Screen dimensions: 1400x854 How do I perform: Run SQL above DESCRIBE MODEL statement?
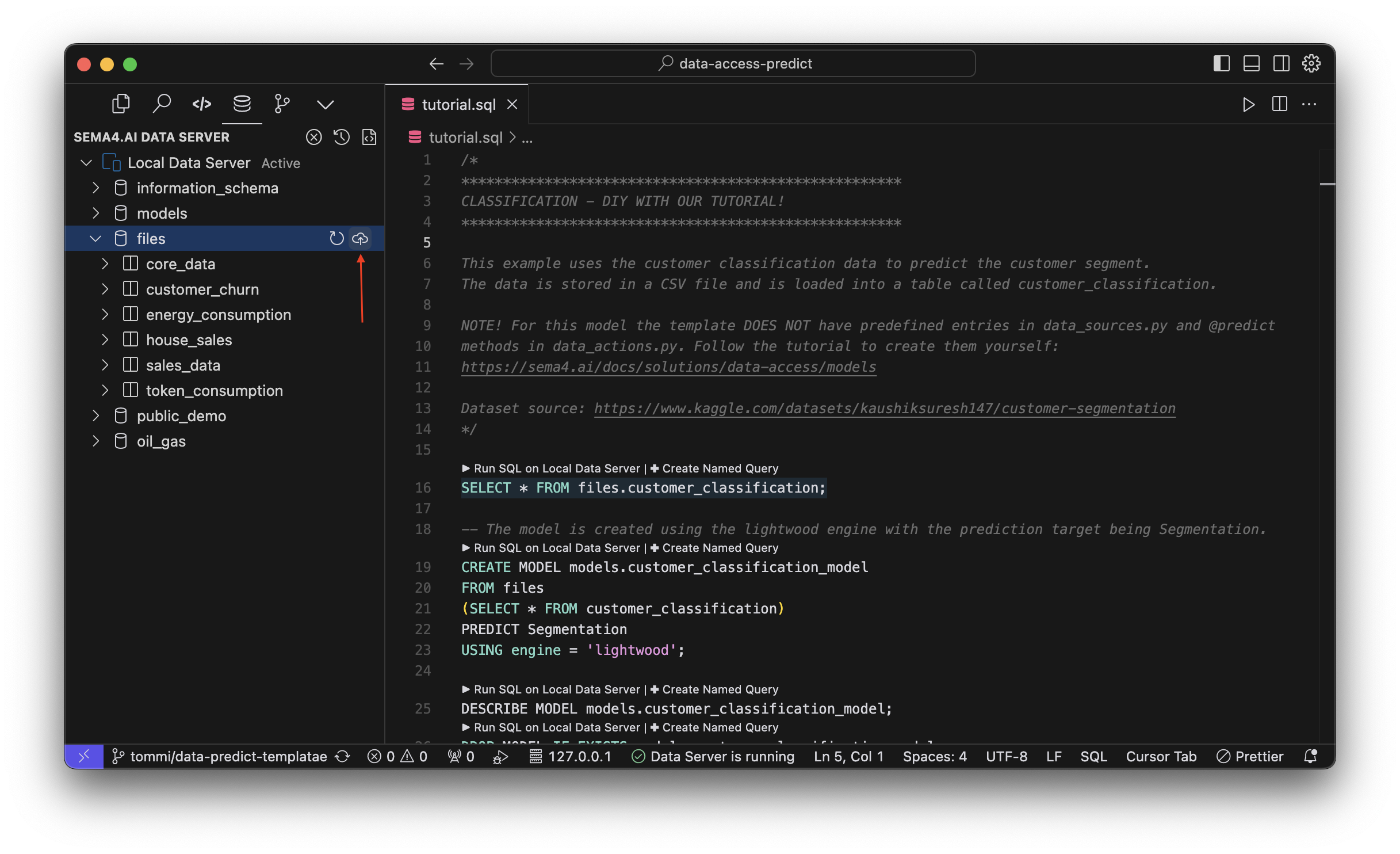pos(551,689)
